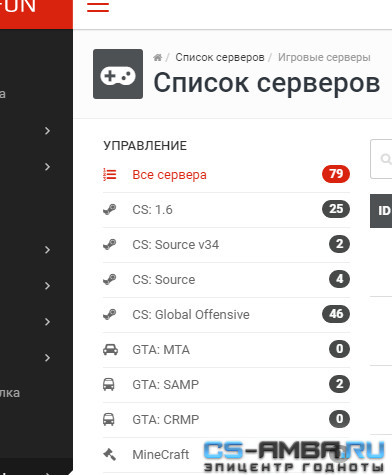392x475 pixels.
Task: Filter servers by CS: Source v34
Action: pos(176,245)
